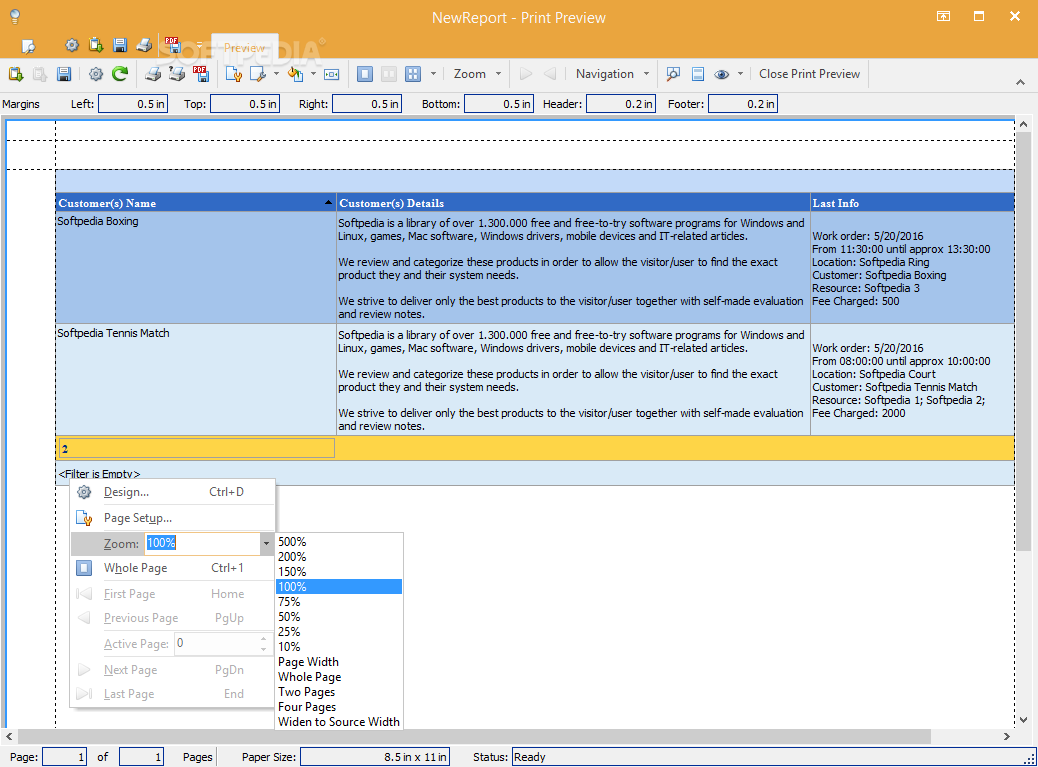Screen dimensions: 1038x767
Task: Choose Whole Page Ctrl+1 menu entry
Action: [x=172, y=568]
